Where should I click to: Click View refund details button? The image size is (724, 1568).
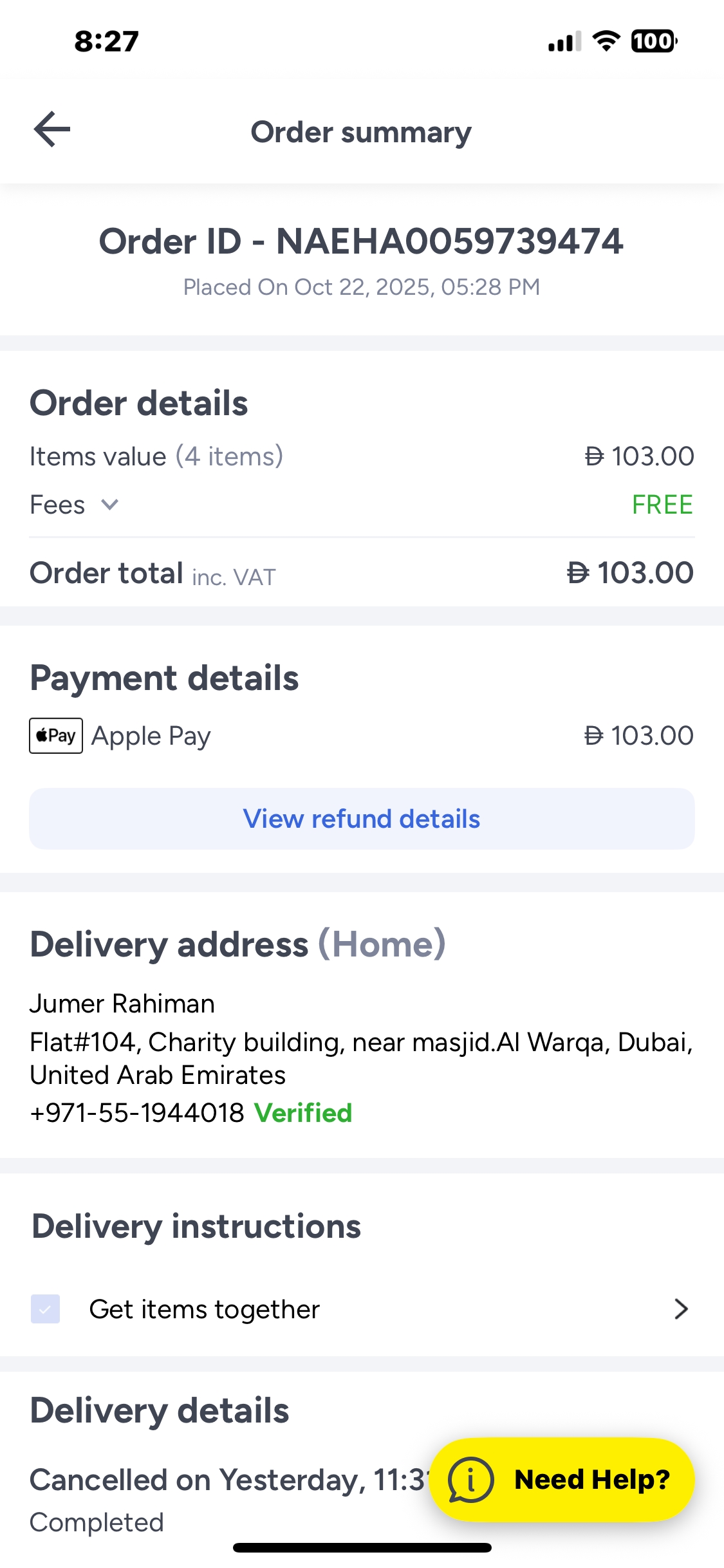[362, 819]
